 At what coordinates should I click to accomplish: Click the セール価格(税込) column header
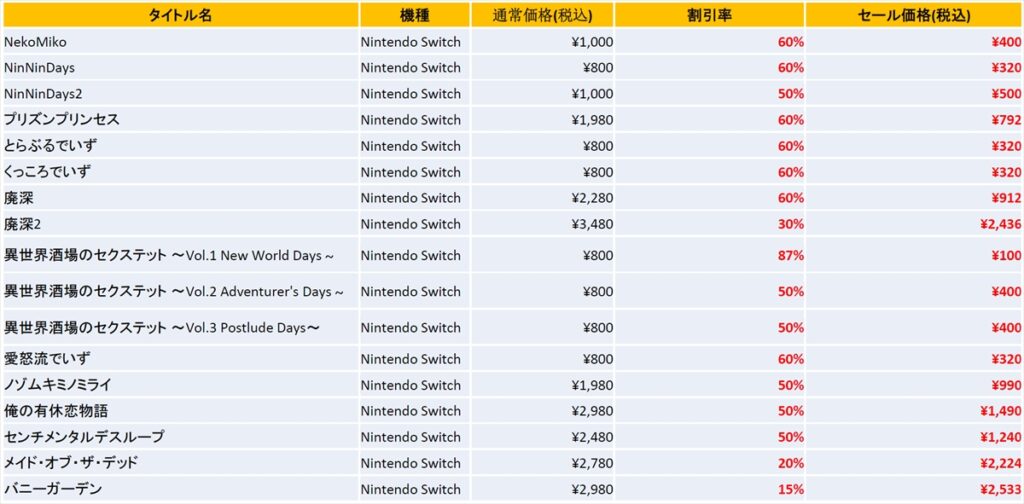tap(914, 16)
